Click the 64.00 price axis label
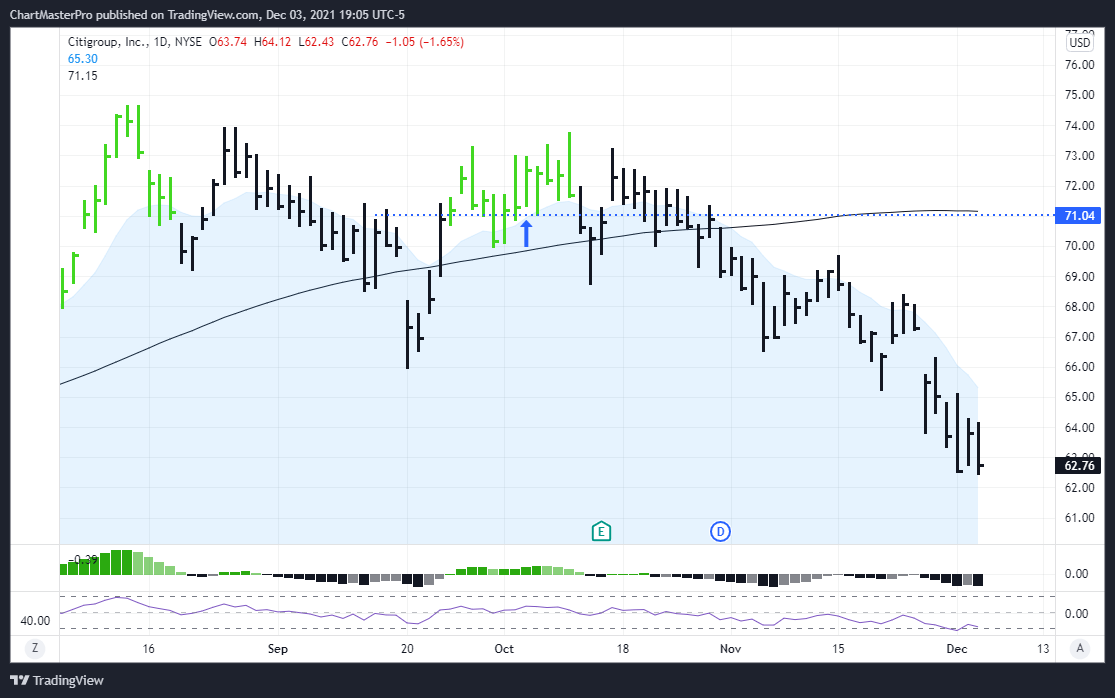Image resolution: width=1115 pixels, height=698 pixels. (1079, 427)
